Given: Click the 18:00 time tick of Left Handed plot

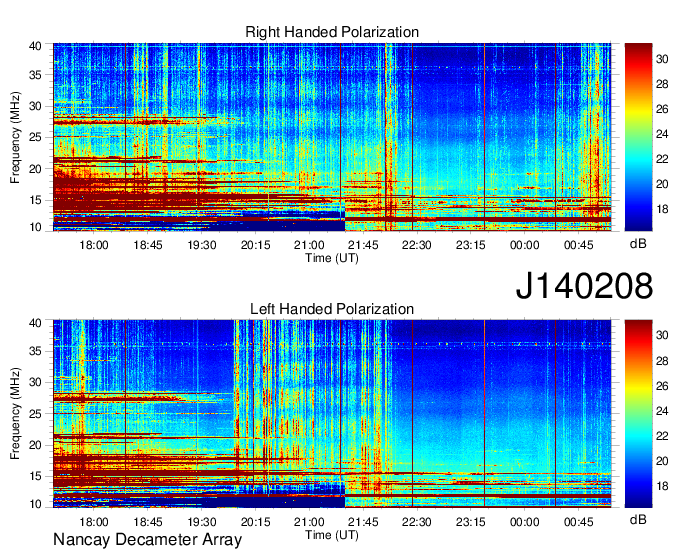Looking at the screenshot, I should pyautogui.click(x=94, y=522).
